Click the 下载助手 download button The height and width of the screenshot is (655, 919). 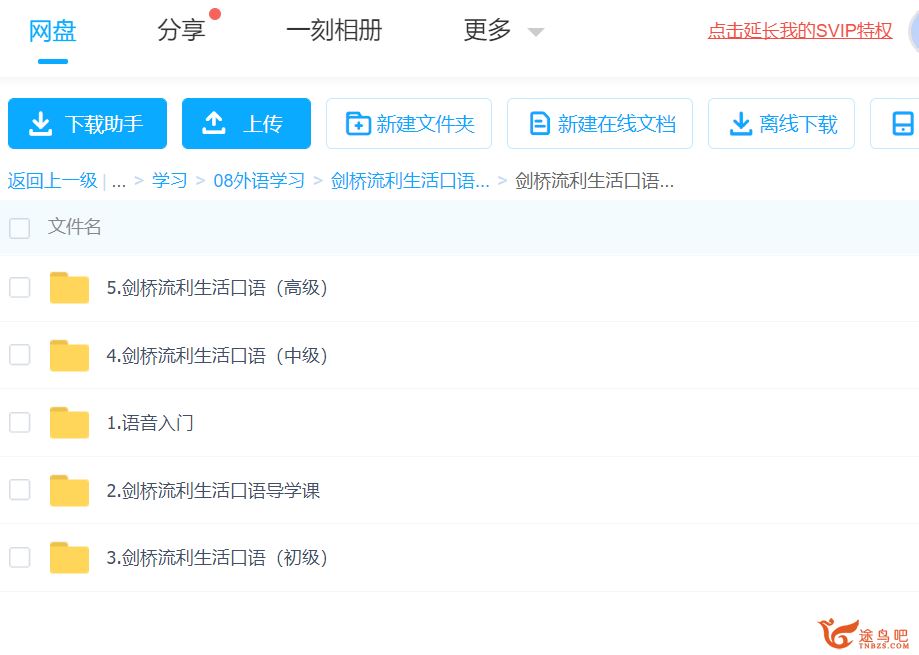coord(87,124)
